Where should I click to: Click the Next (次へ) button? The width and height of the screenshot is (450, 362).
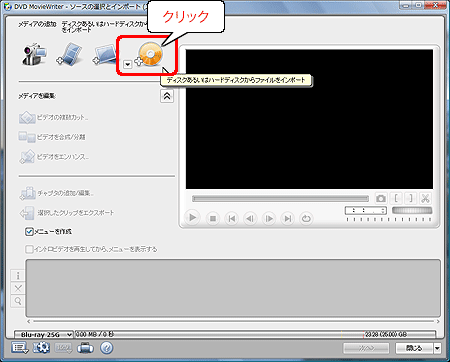(366, 348)
